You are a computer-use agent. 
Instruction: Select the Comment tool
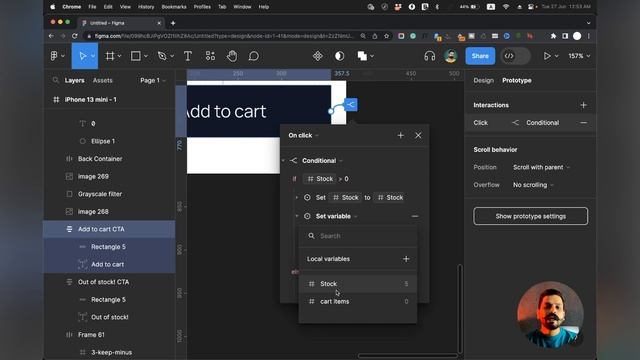(254, 56)
